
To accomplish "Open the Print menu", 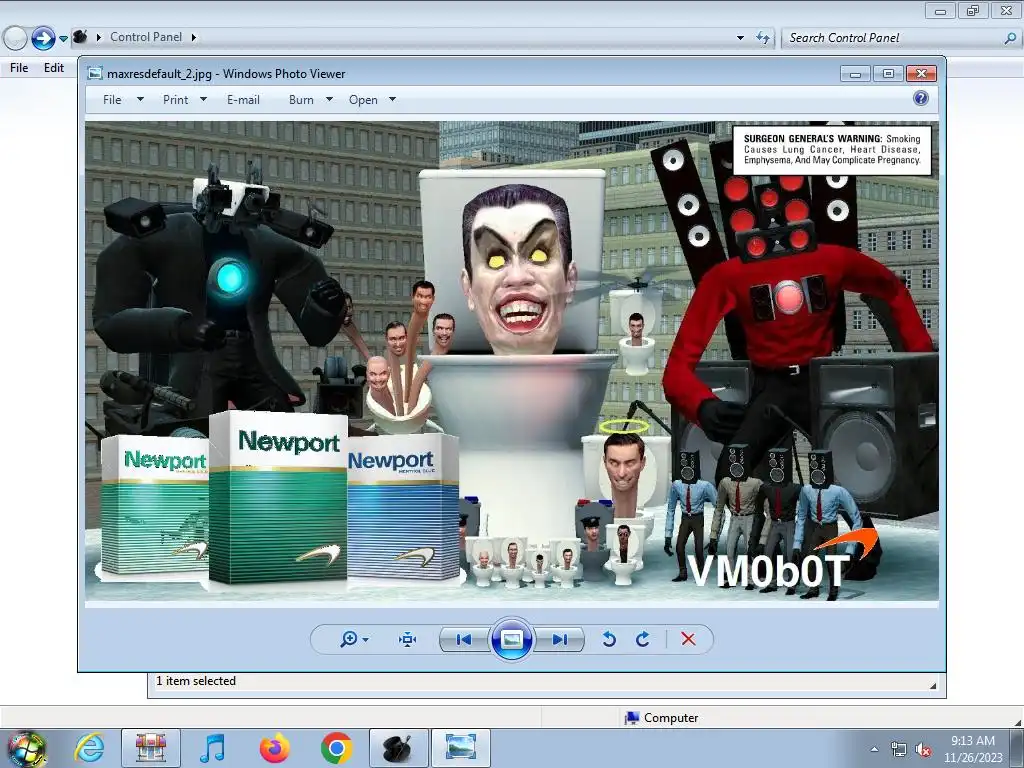I will coord(175,100).
